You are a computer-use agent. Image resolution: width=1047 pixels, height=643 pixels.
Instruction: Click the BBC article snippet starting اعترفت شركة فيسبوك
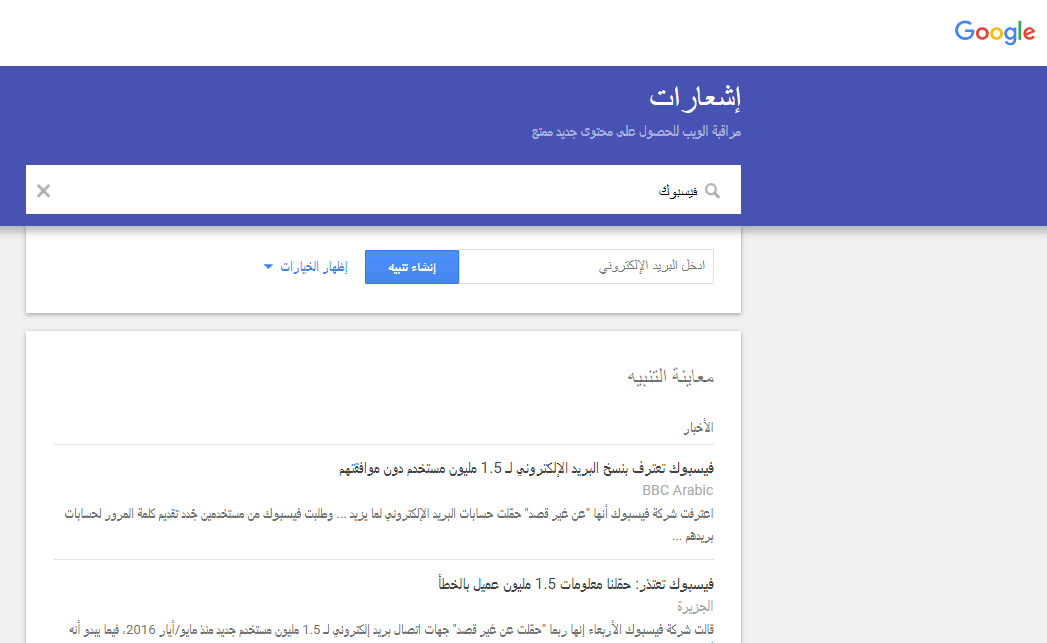click(x=389, y=525)
